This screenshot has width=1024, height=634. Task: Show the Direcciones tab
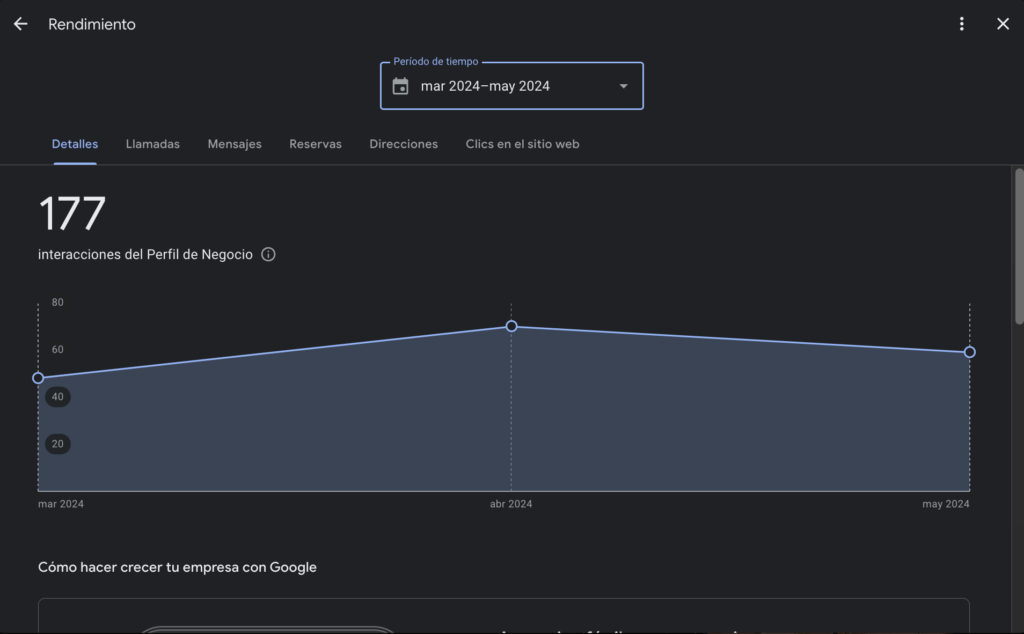403,144
